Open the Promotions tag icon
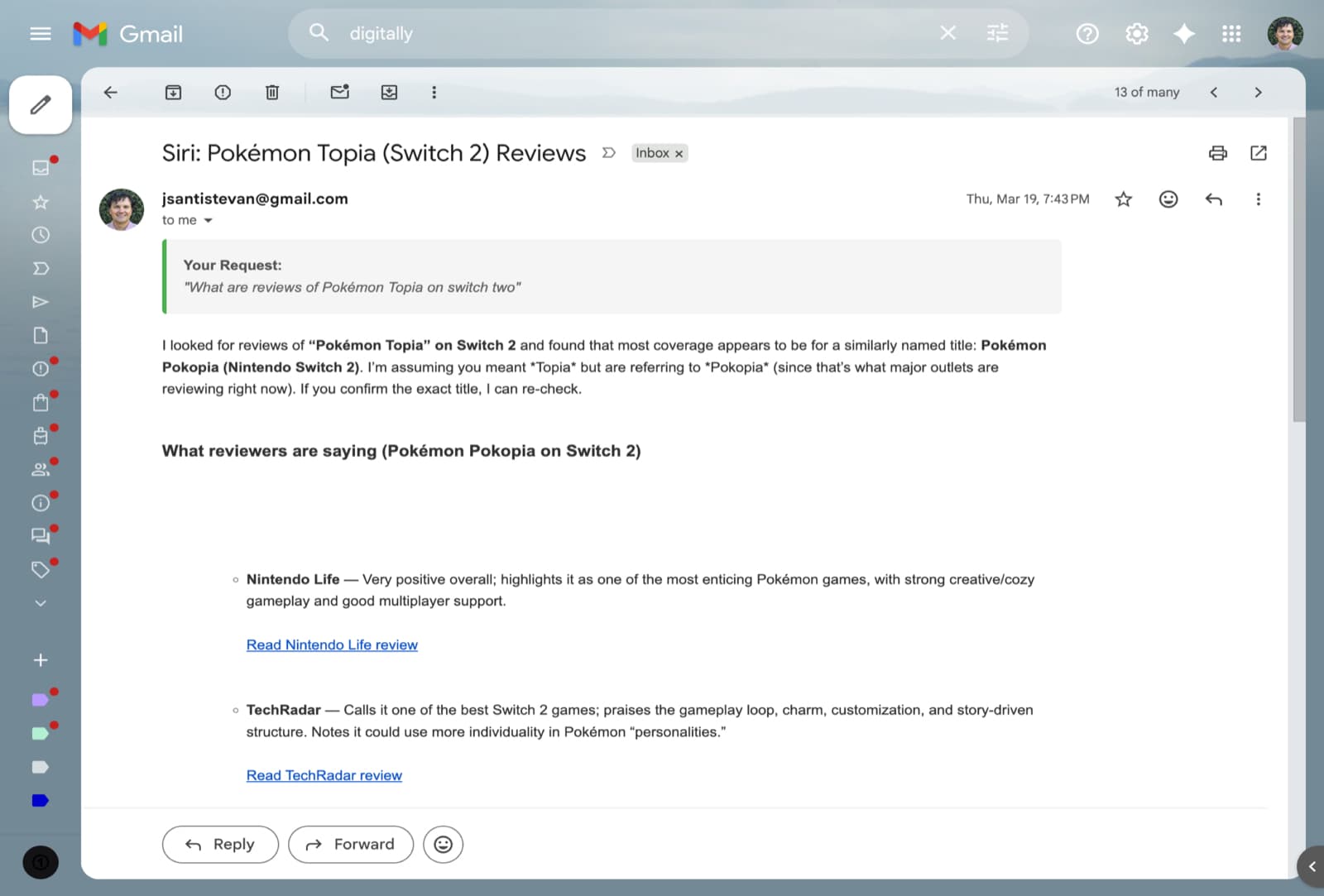This screenshot has height=896, width=1324. [41, 569]
